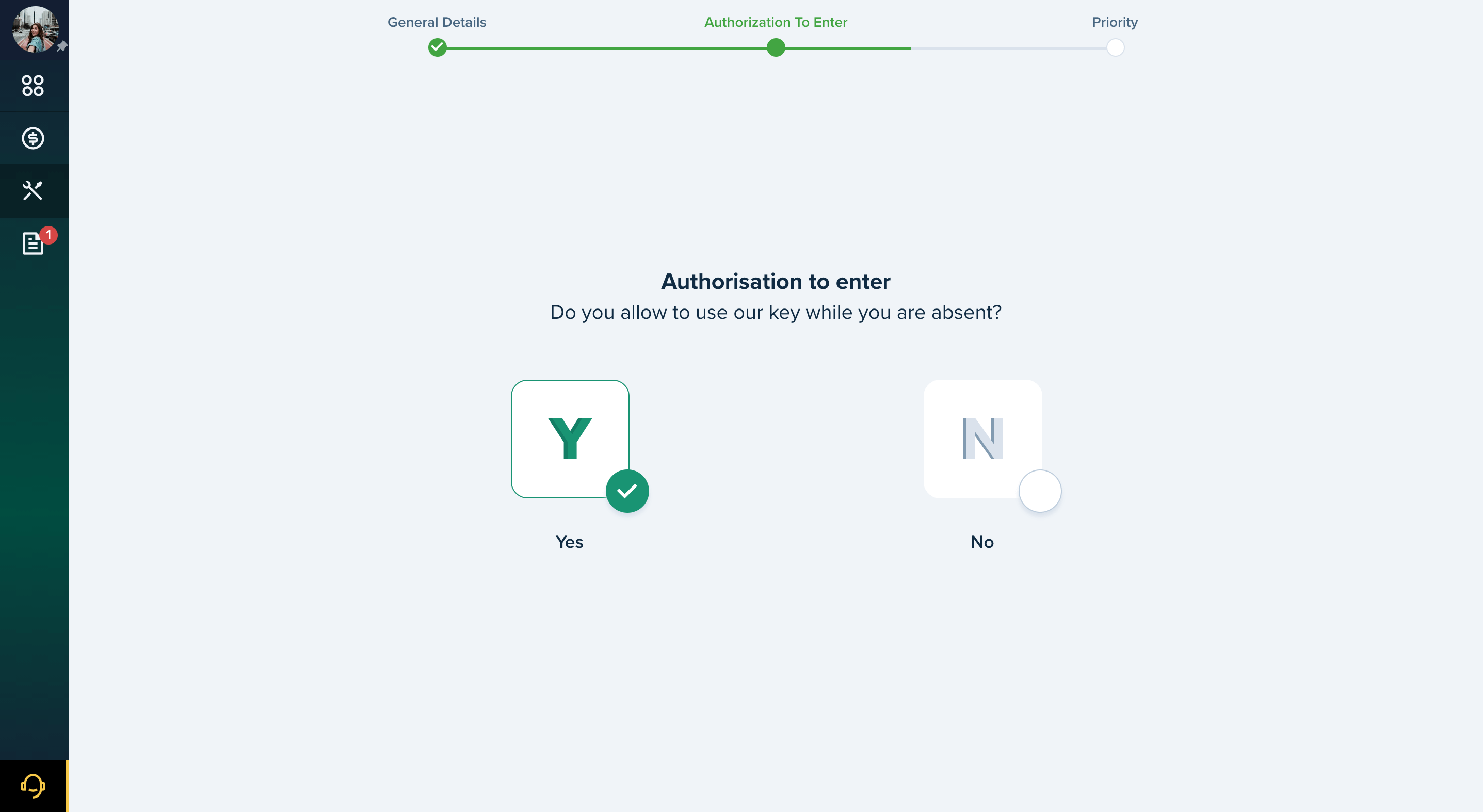Open the payments dollar icon in sidebar

(33, 138)
